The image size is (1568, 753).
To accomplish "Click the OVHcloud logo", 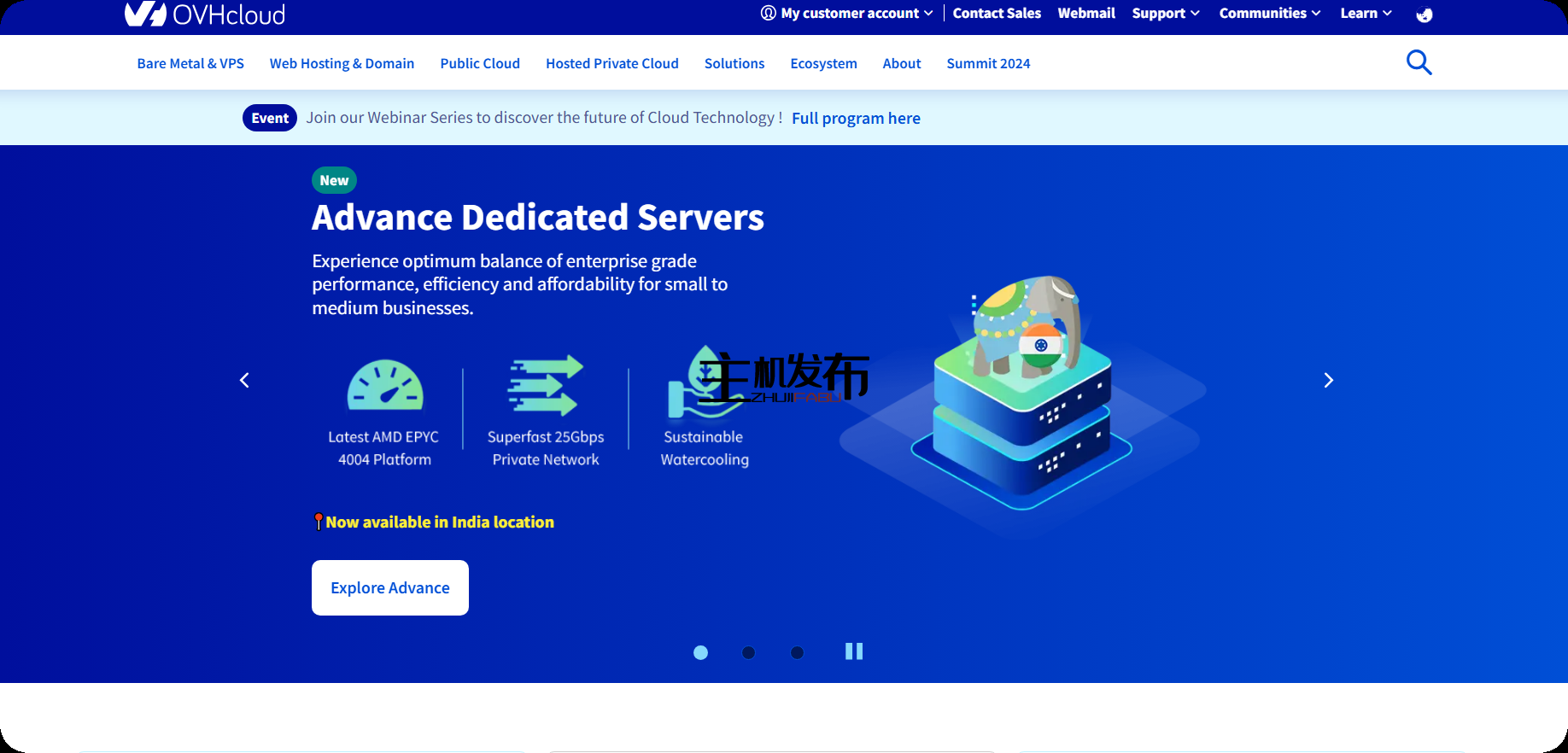I will 205,14.
